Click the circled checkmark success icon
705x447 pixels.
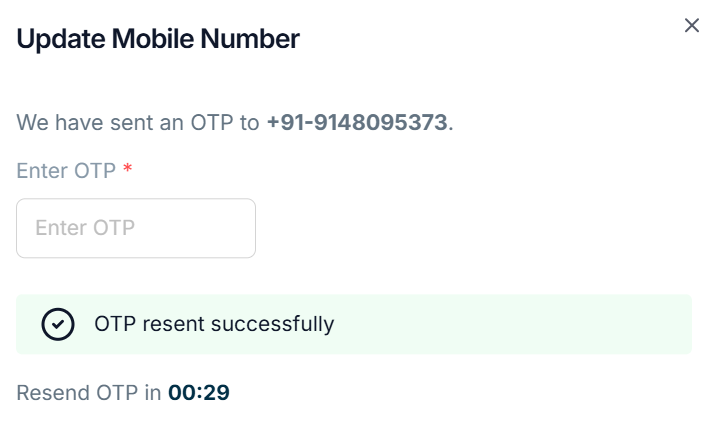[58, 324]
